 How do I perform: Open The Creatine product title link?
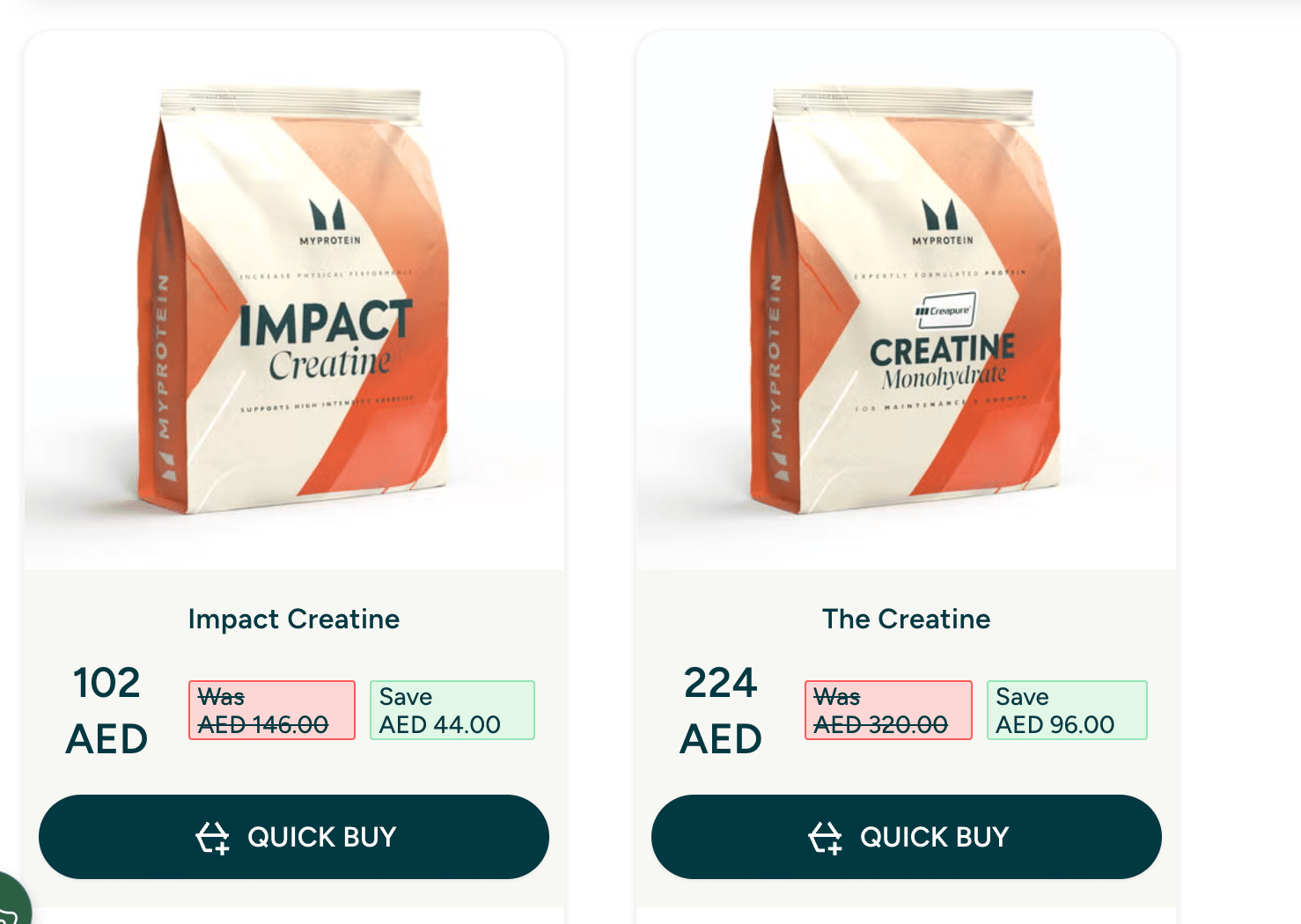tap(906, 620)
